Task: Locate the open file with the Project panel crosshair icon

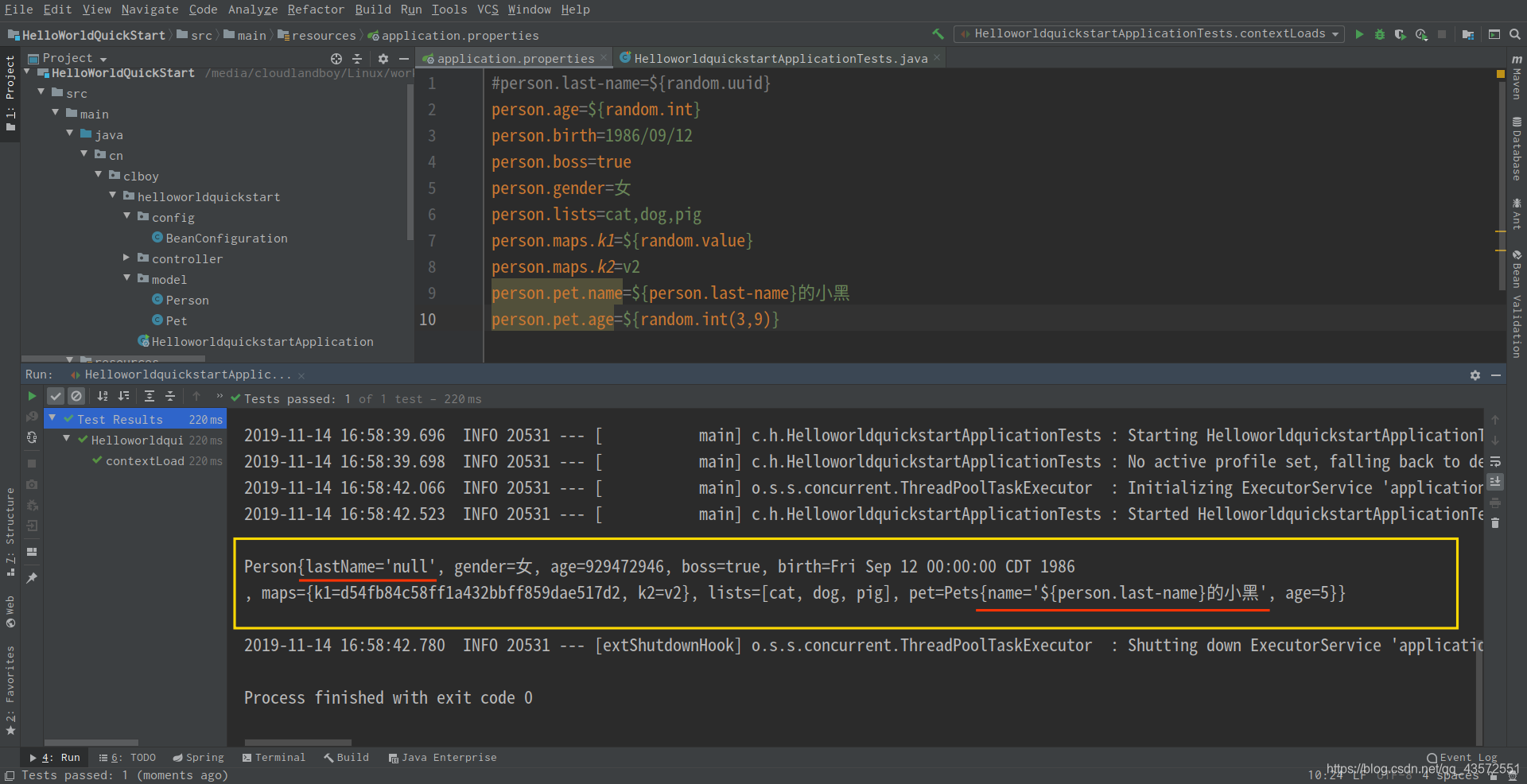Action: pyautogui.click(x=336, y=59)
